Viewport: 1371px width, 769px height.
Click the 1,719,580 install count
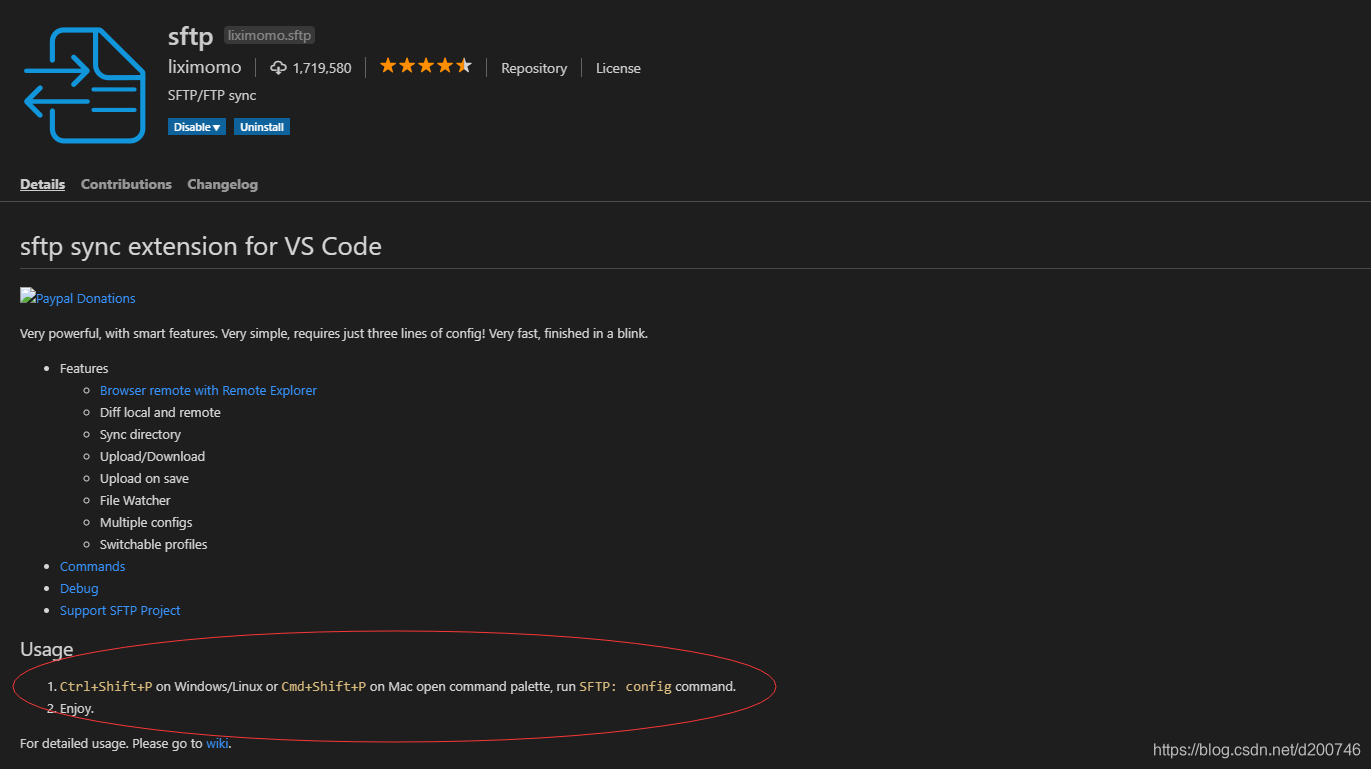pos(322,68)
